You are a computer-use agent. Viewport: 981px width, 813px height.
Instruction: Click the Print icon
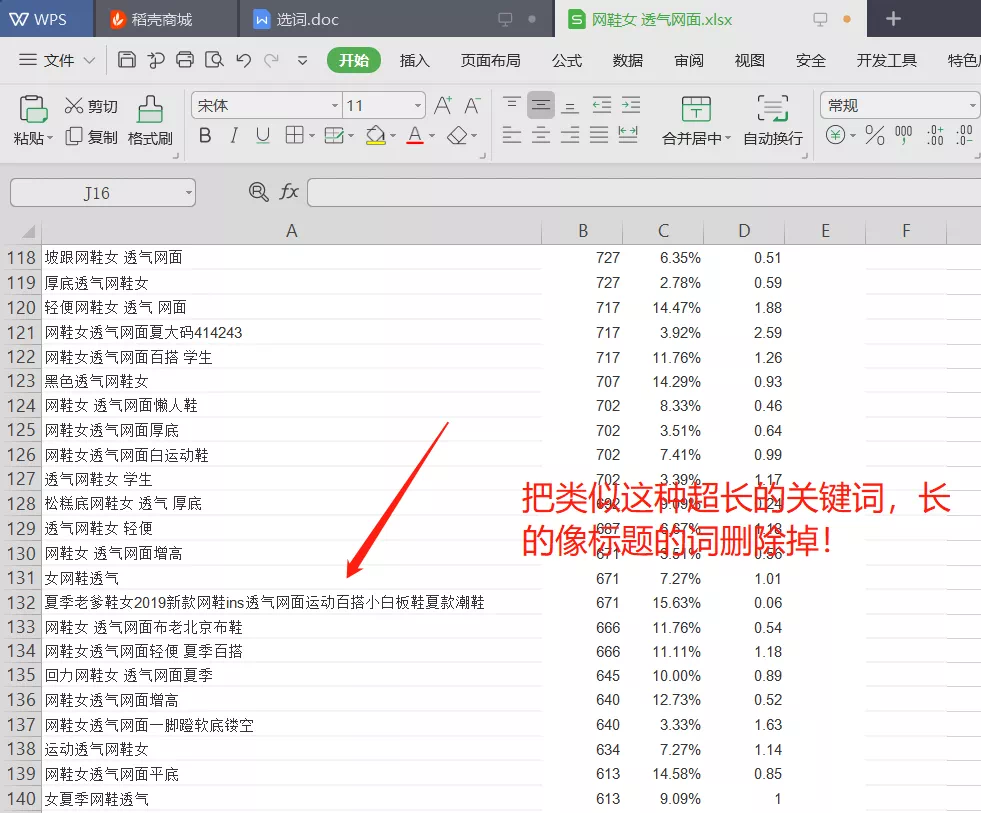click(185, 60)
